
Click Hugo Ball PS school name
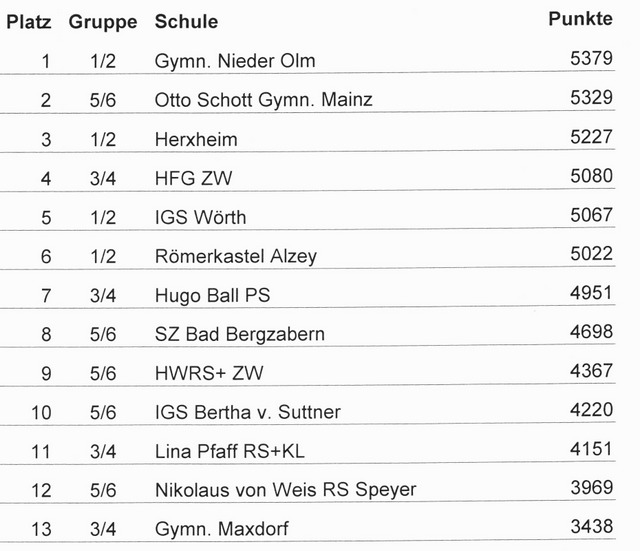pos(212,295)
